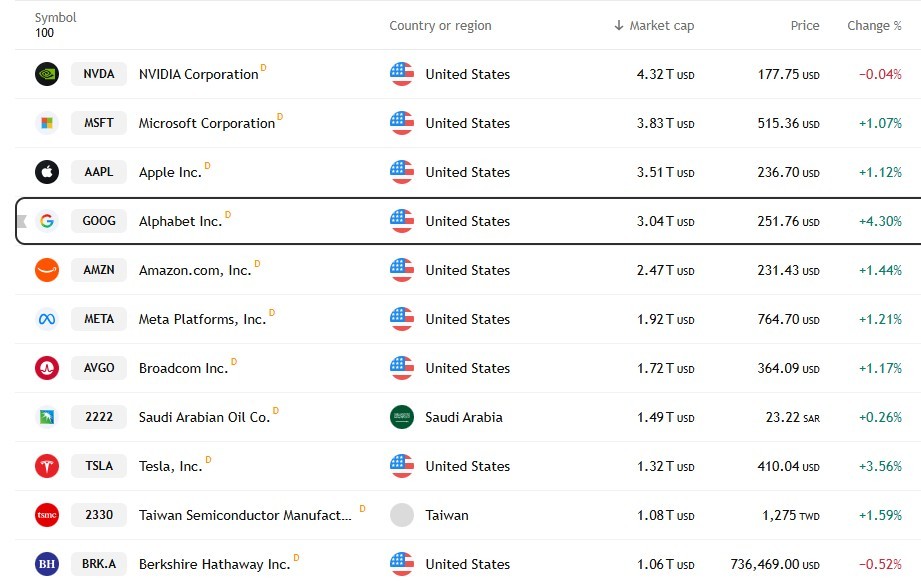Click the Tesla logo icon
921x586 pixels.
click(x=47, y=466)
